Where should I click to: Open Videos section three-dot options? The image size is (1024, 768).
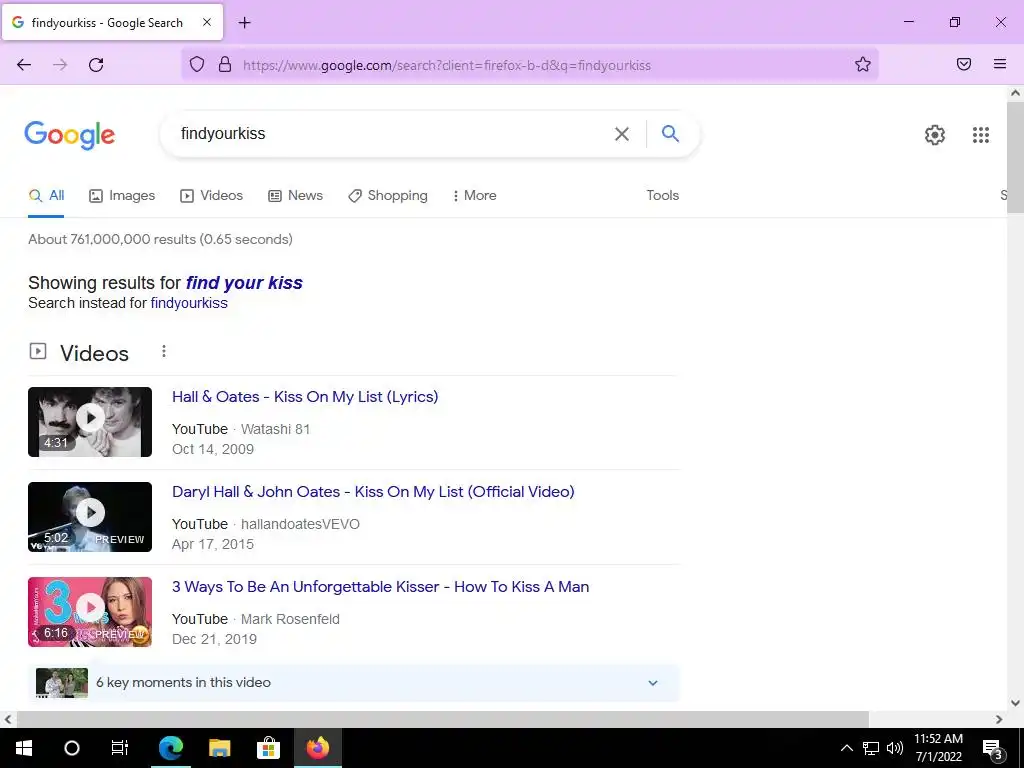[164, 351]
